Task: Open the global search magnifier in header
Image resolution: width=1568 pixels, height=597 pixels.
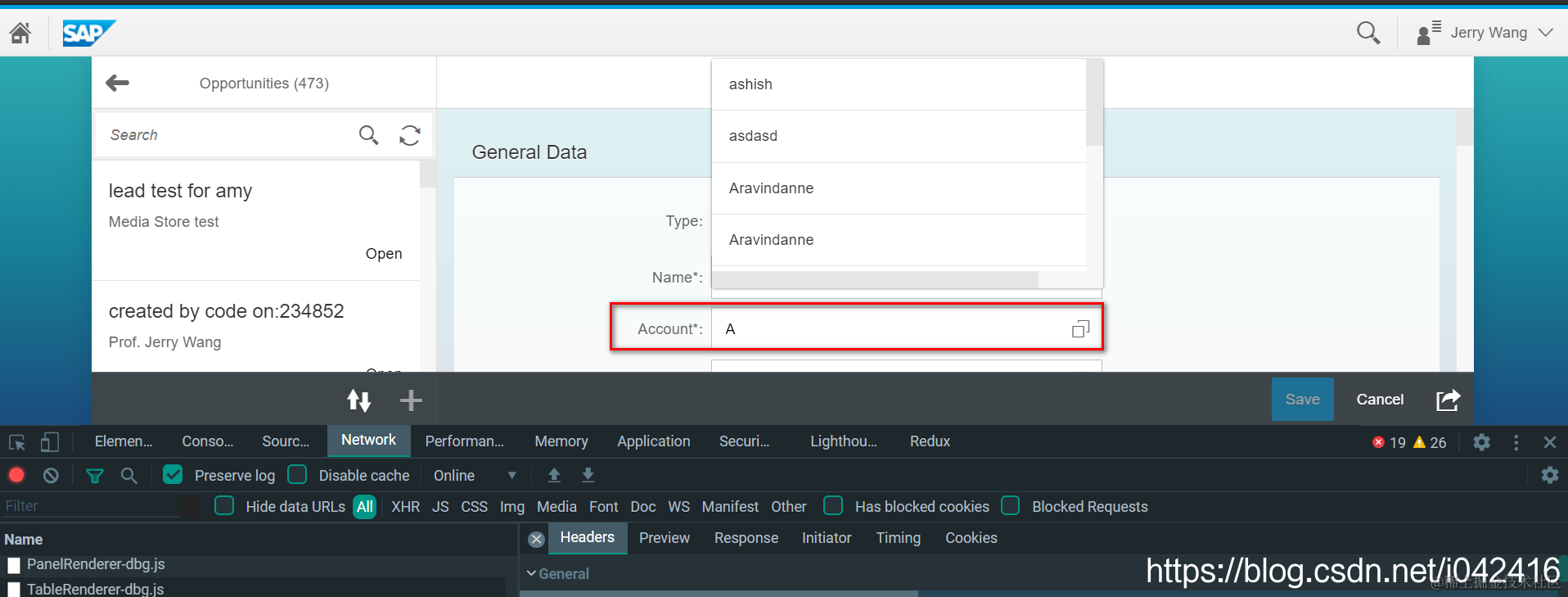Action: pyautogui.click(x=1368, y=33)
